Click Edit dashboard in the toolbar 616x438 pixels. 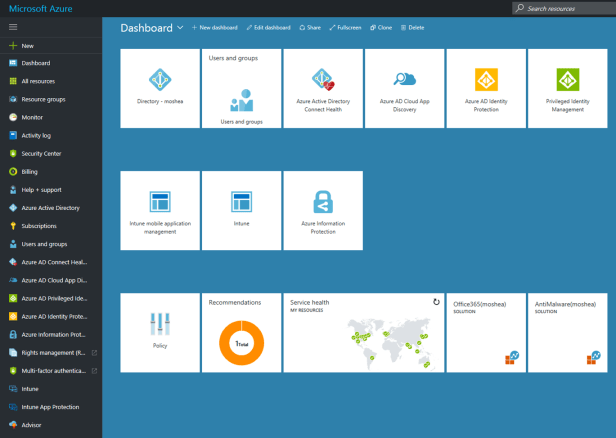[x=268, y=28]
